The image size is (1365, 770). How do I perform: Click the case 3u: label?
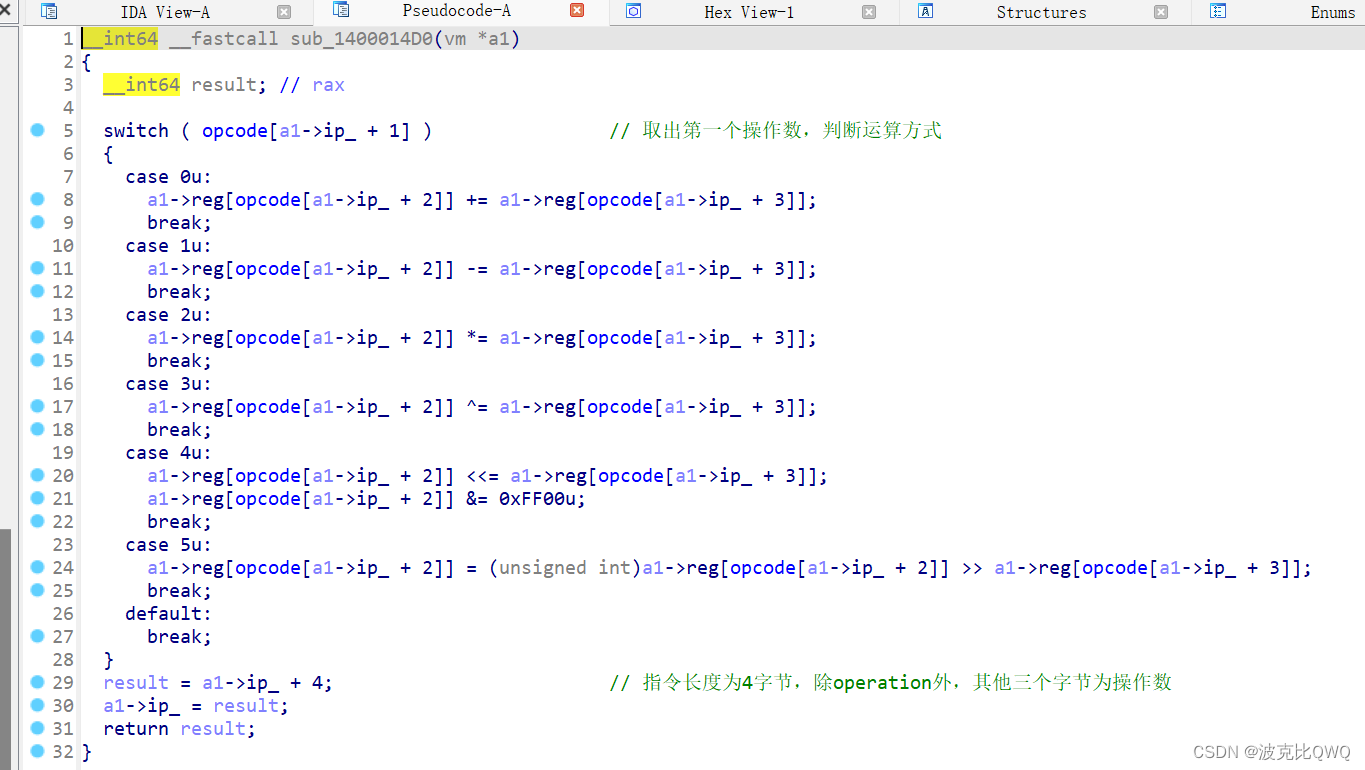click(169, 384)
